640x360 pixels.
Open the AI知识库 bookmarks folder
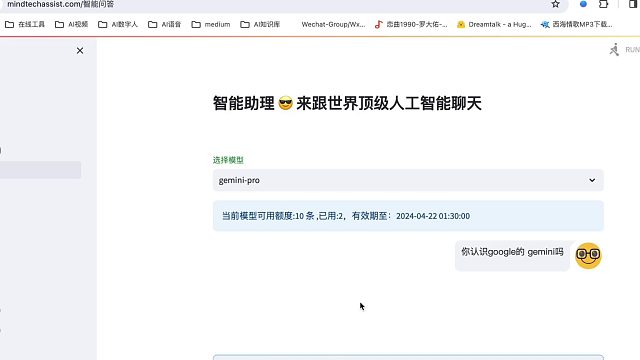tap(260, 24)
